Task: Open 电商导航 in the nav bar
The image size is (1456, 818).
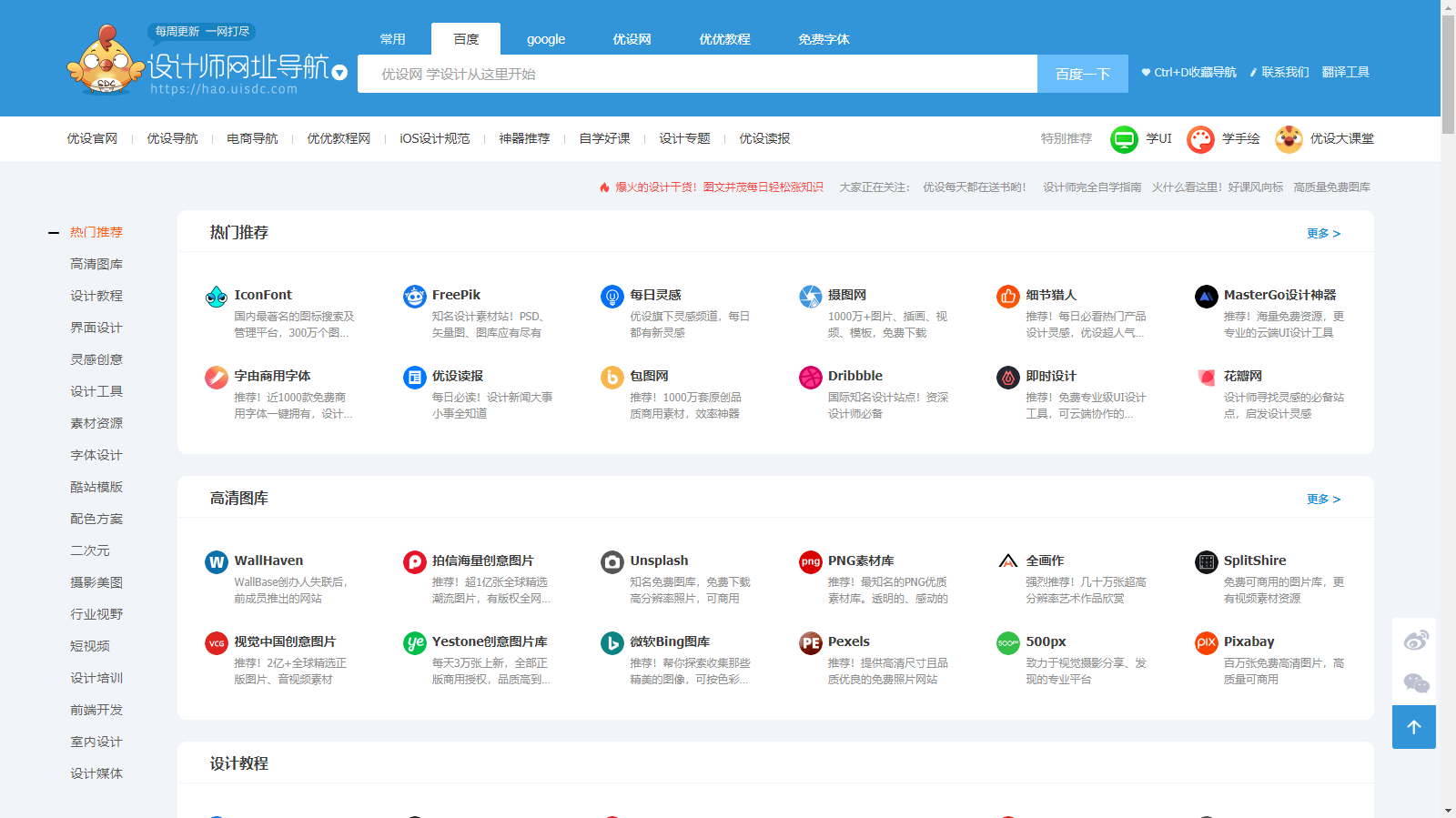Action: click(x=252, y=138)
